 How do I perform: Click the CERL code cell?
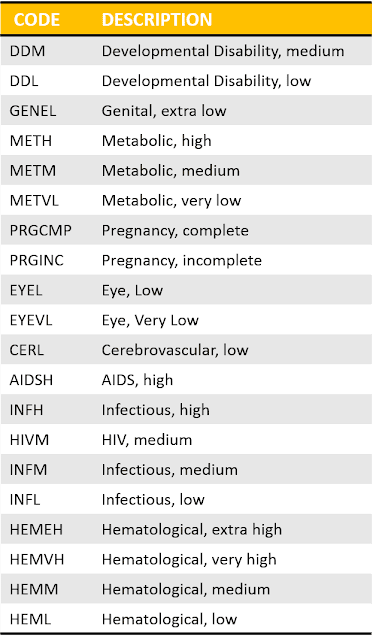coord(27,350)
